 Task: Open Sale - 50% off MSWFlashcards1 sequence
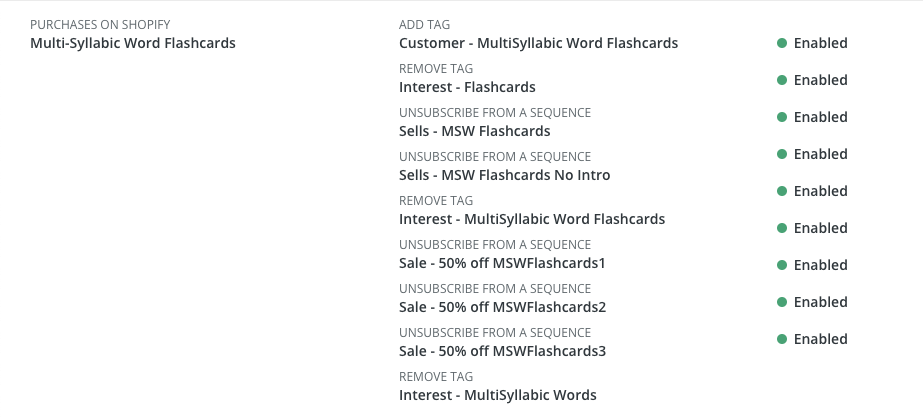[x=502, y=263]
